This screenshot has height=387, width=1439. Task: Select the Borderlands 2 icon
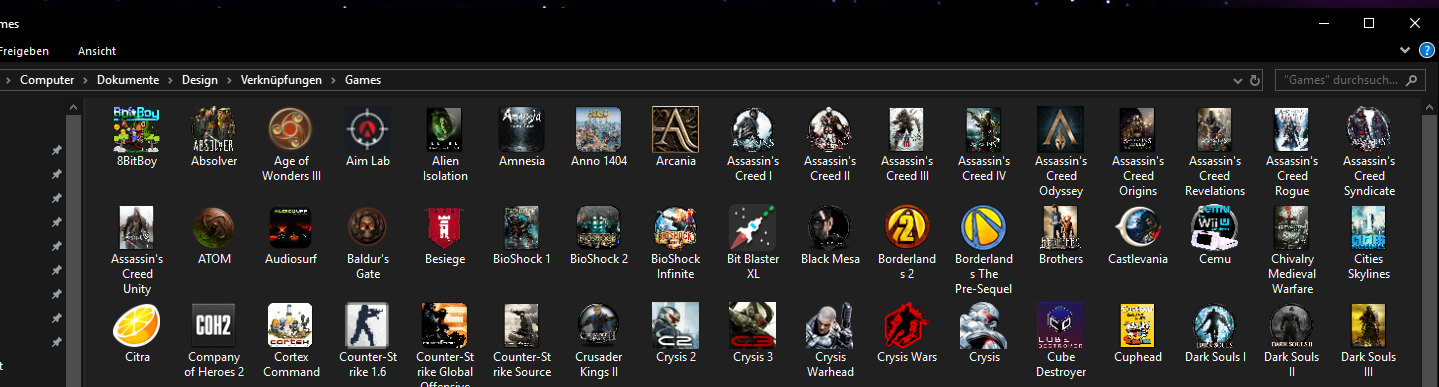pos(907,228)
